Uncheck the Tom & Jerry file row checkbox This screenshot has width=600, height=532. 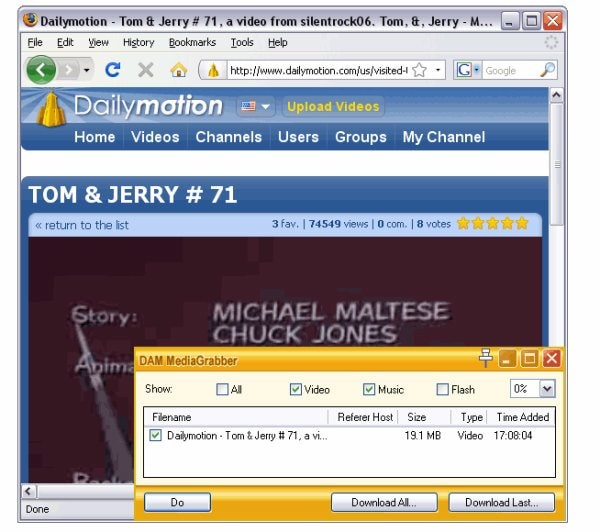coord(155,436)
